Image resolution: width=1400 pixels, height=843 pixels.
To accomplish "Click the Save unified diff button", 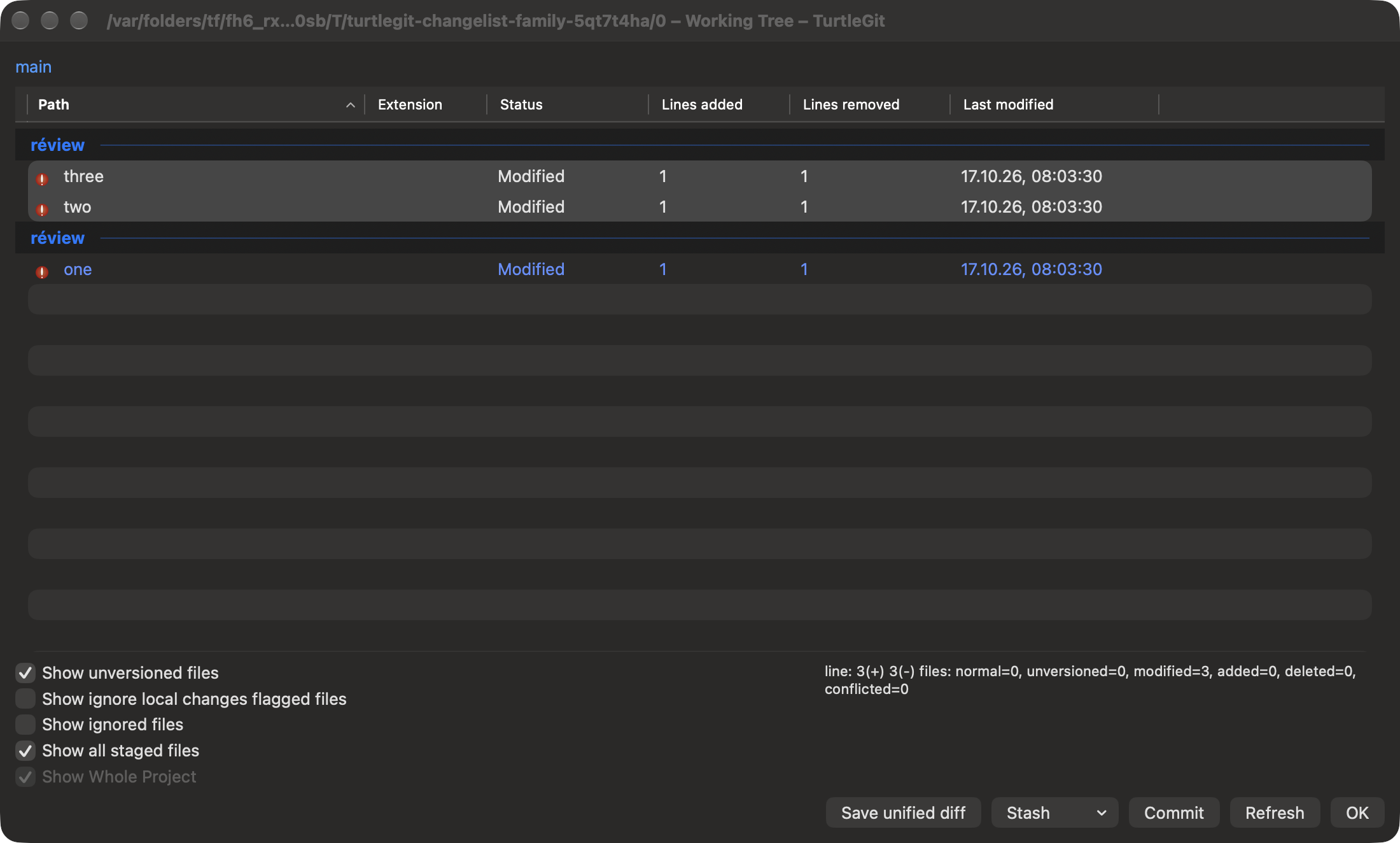I will [x=903, y=813].
